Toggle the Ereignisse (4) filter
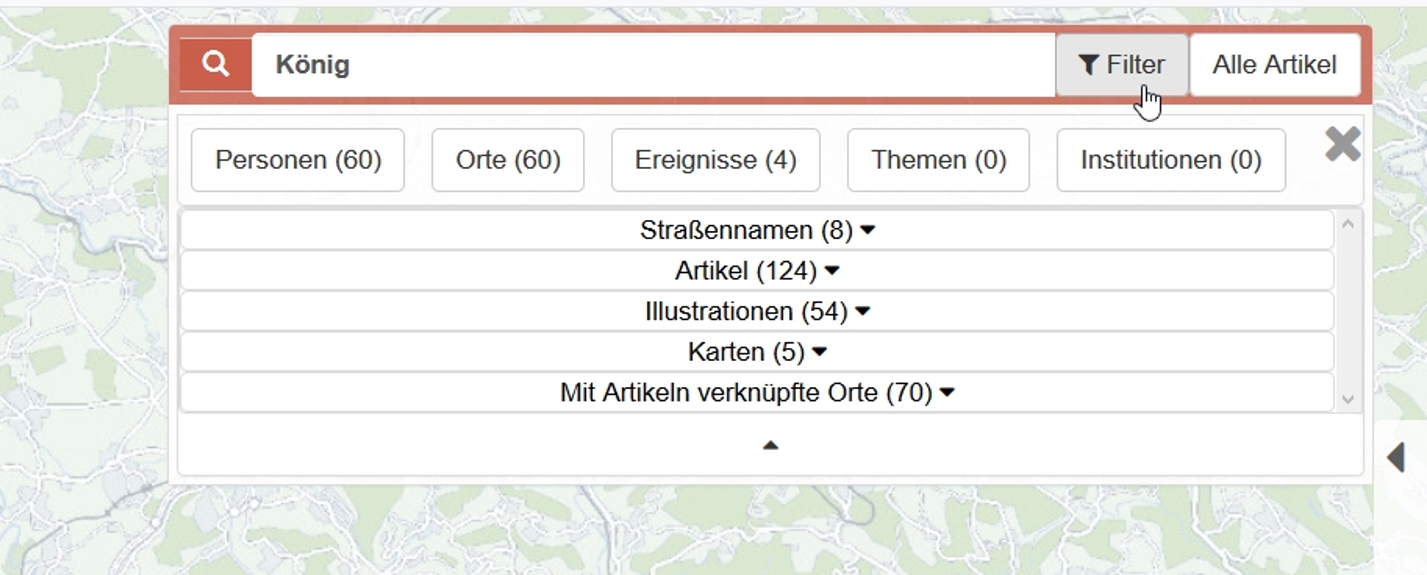The image size is (1427, 575). [x=716, y=160]
